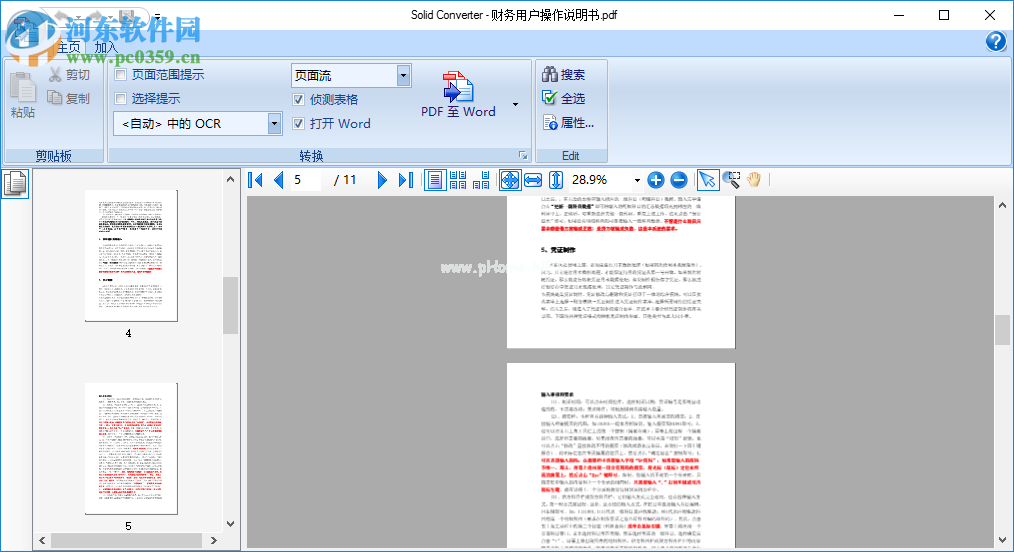Expand PDF 至 Word dropdown arrow
The image size is (1014, 552).
click(x=515, y=104)
